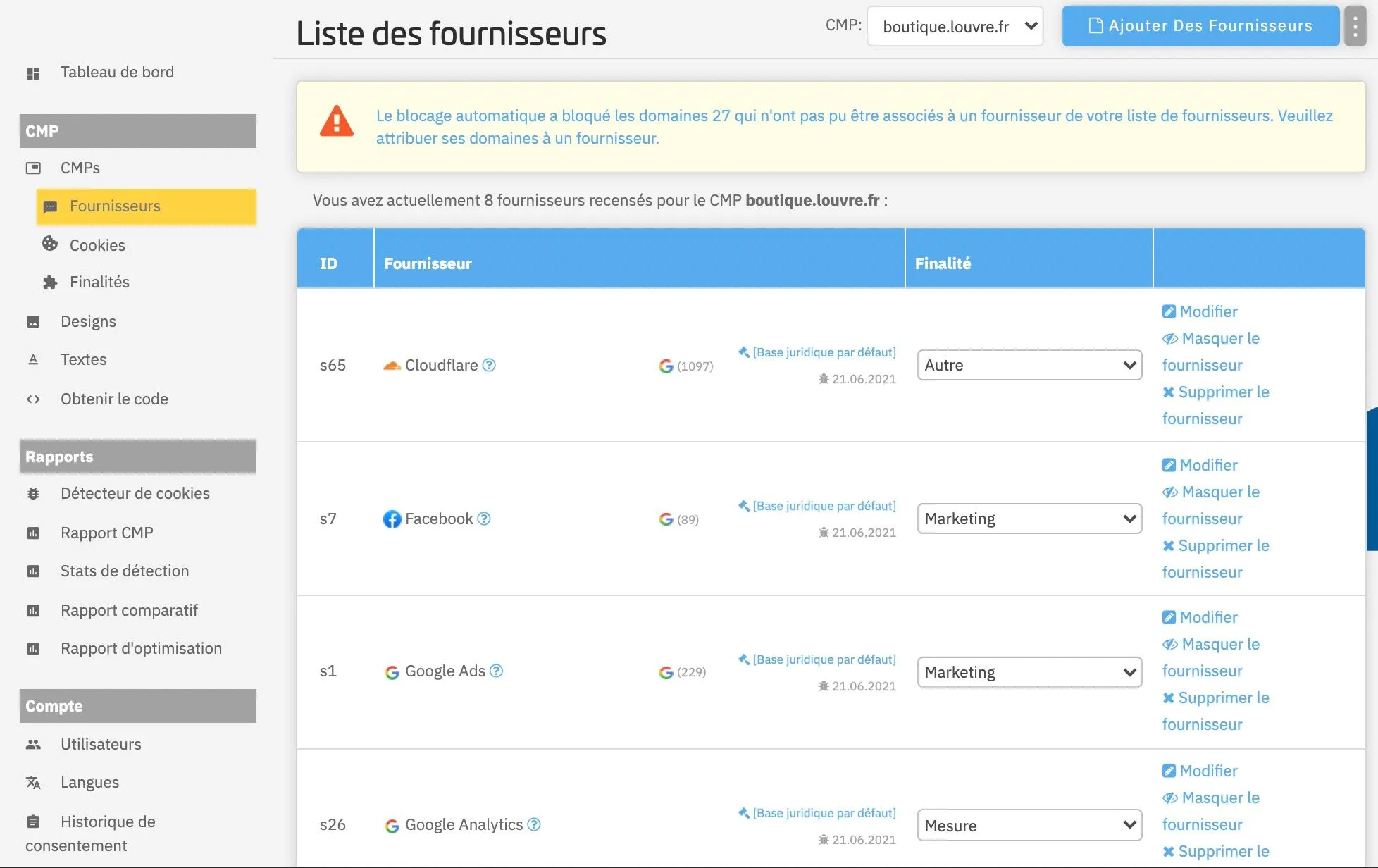Image resolution: width=1378 pixels, height=868 pixels.
Task: Open the three-dot more options menu
Action: tap(1355, 26)
